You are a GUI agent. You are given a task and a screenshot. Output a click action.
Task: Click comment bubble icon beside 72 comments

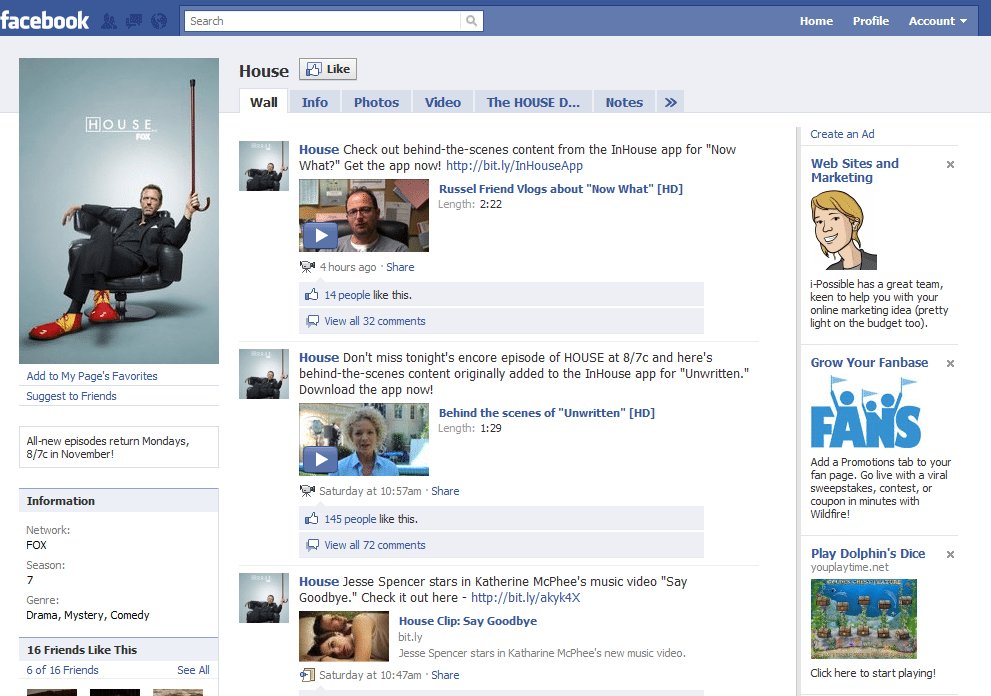tap(312, 545)
